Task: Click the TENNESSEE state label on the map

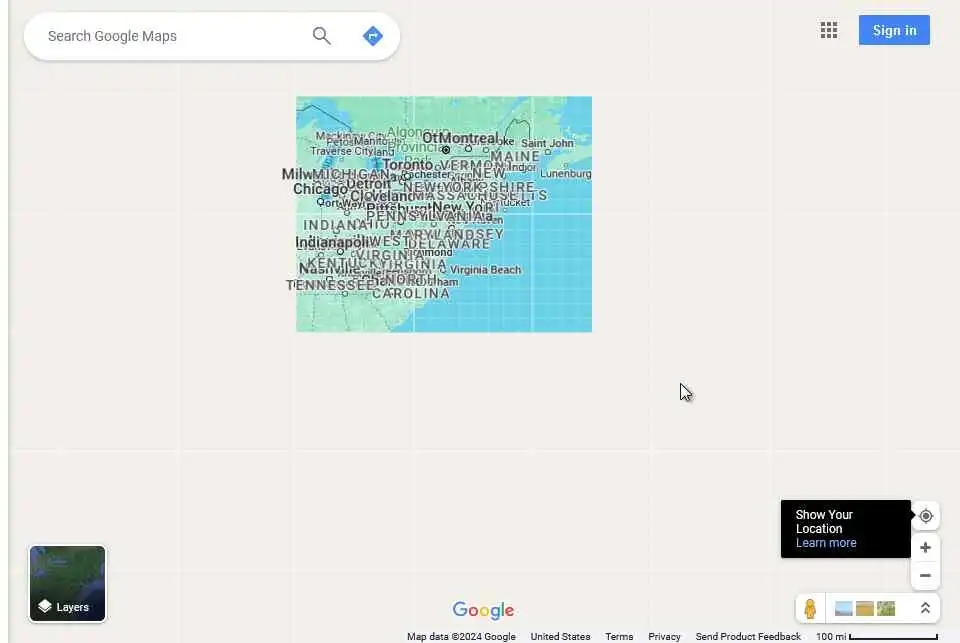Action: [331, 285]
